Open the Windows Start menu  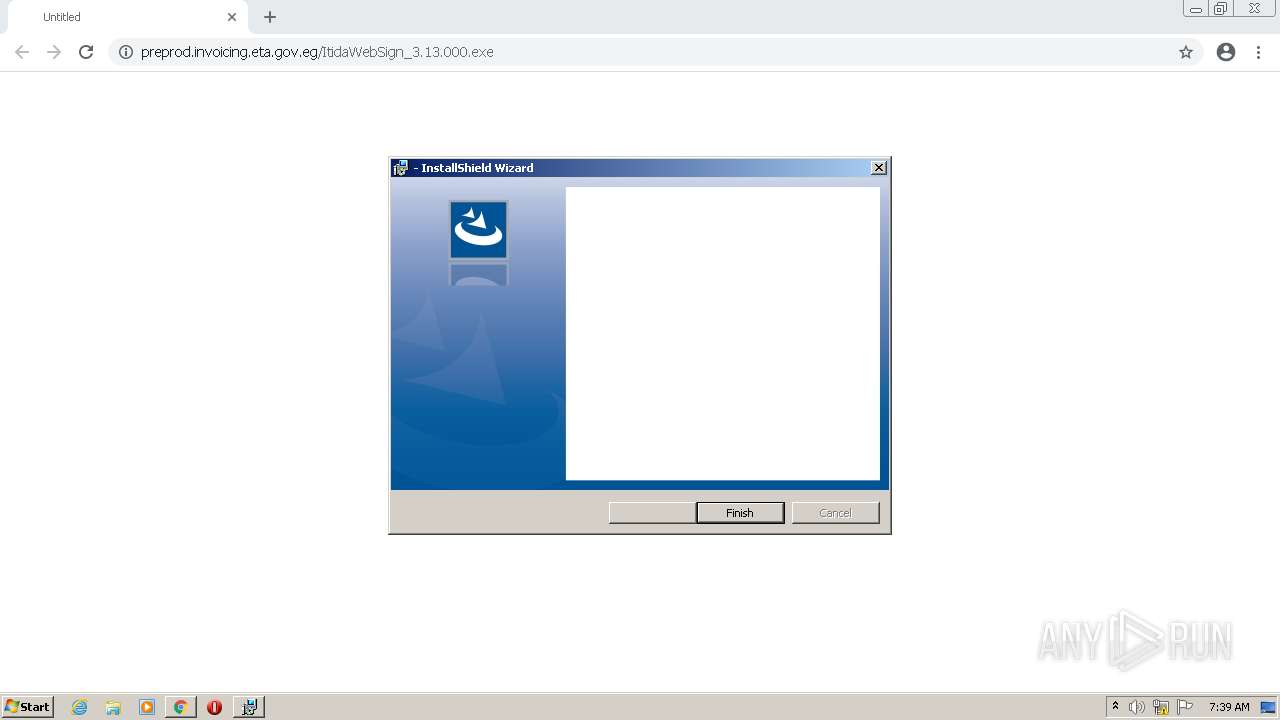tap(28, 707)
